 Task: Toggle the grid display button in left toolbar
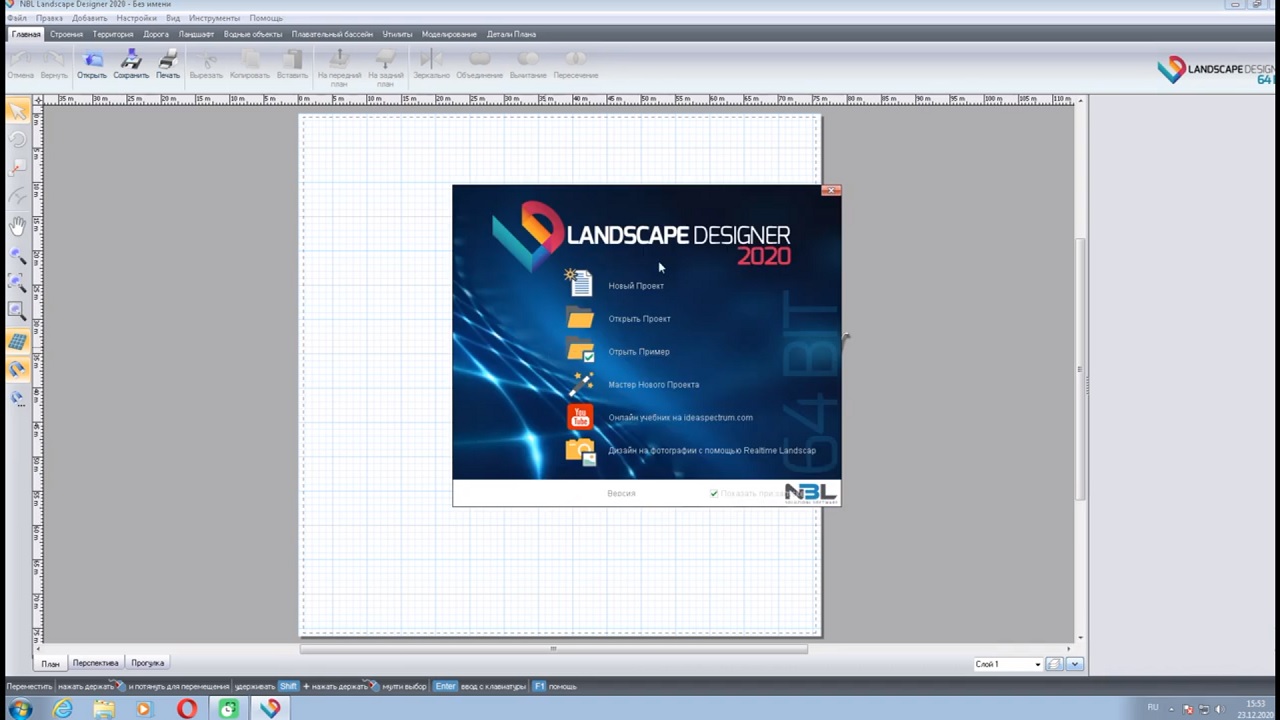(x=17, y=342)
